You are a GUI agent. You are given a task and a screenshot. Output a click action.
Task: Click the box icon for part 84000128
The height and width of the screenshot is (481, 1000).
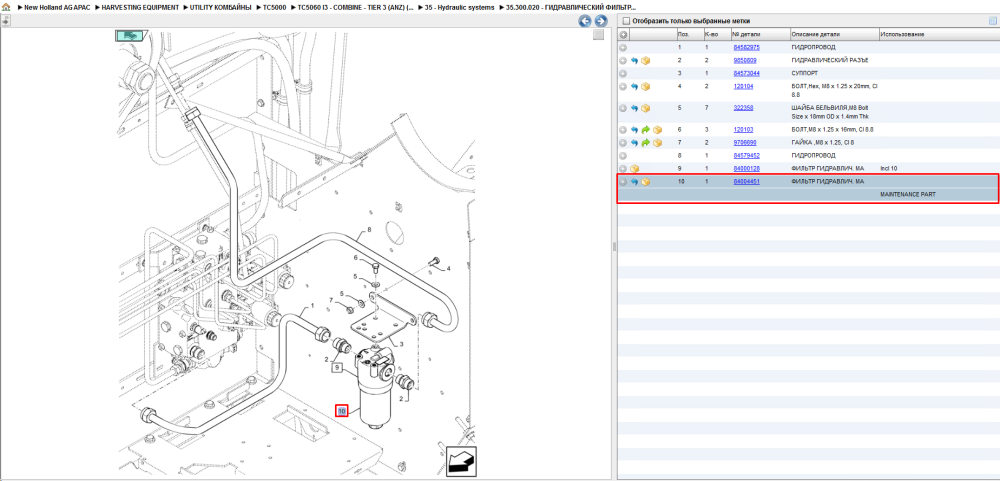pos(634,168)
